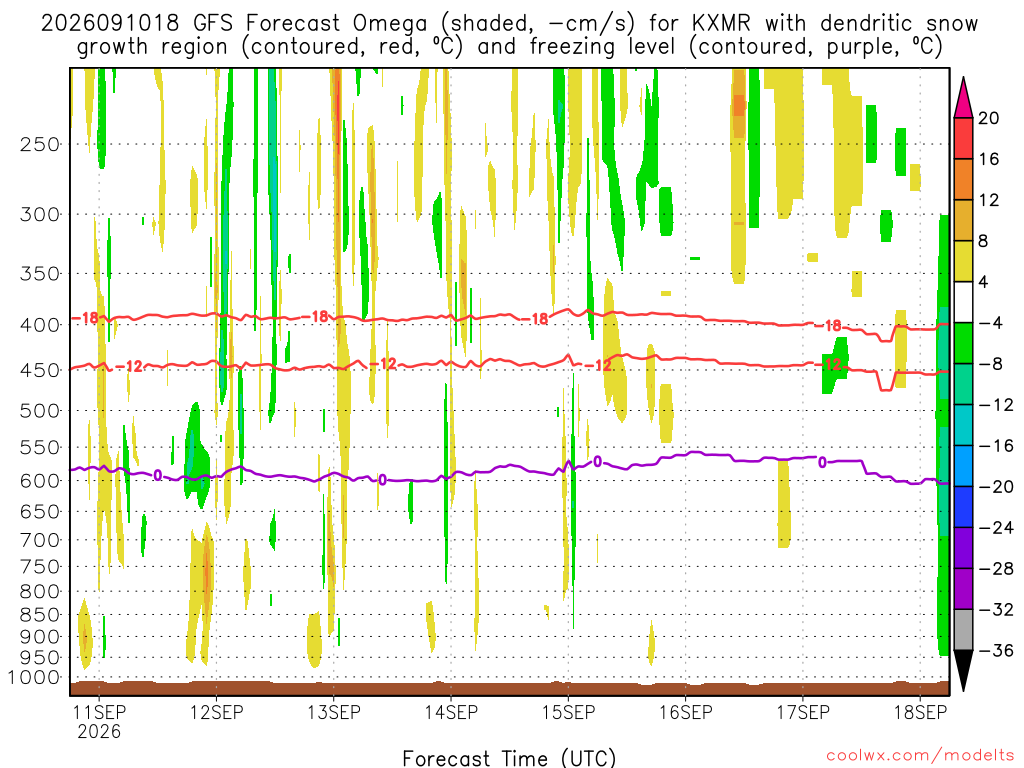The width and height of the screenshot is (1024, 768).
Task: Click the 16SEP time axis label
Action: (686, 712)
